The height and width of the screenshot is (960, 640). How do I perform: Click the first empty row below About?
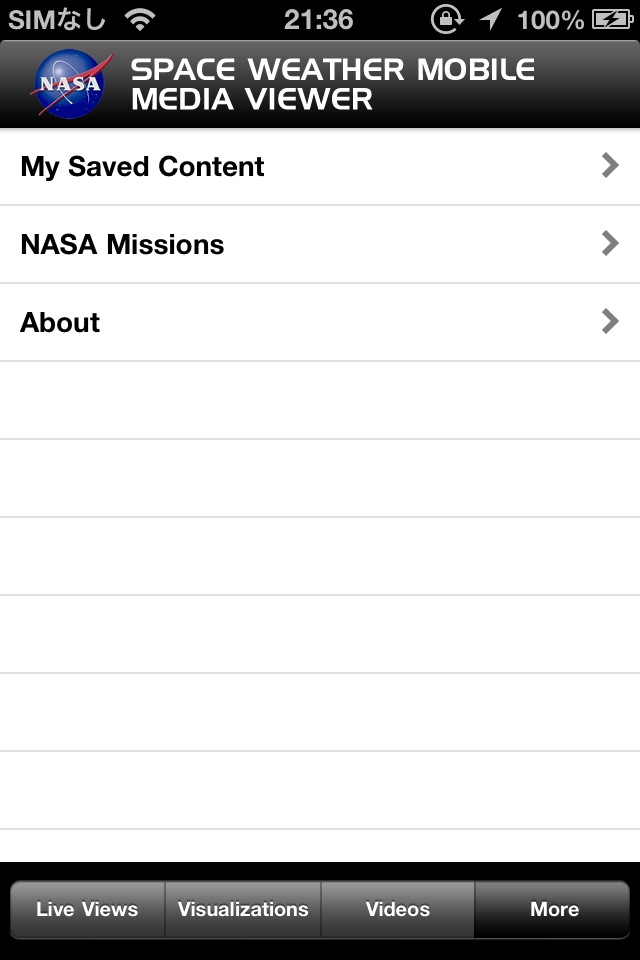(x=320, y=400)
